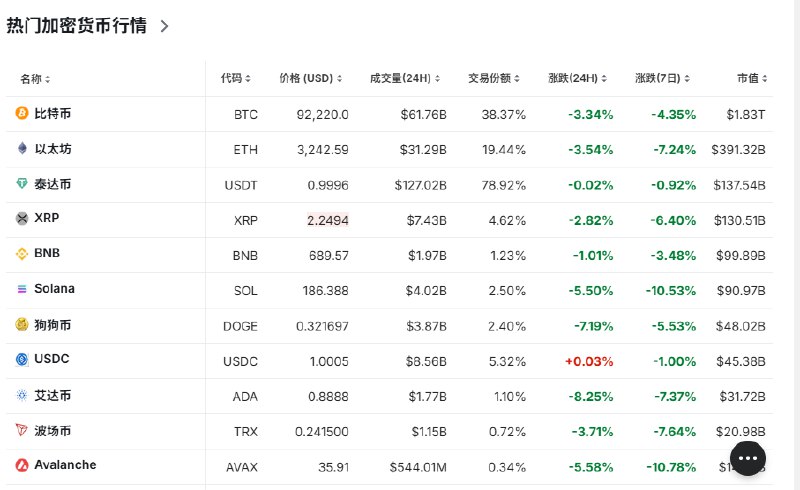The width and height of the screenshot is (800, 490).
Task: Click Dogecoin price 0.321697
Action: 322,326
